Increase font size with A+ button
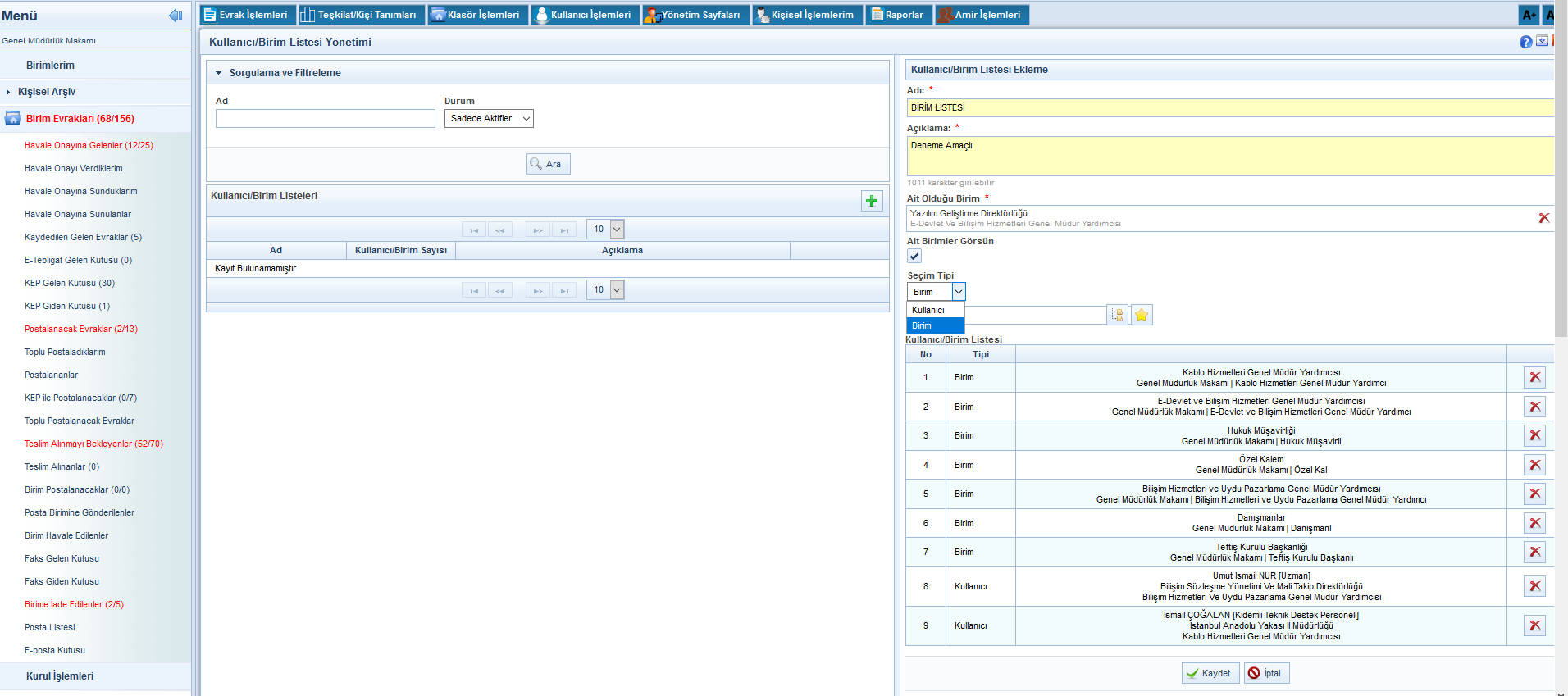Screen dimensions: 1568x696 (x=1529, y=15)
